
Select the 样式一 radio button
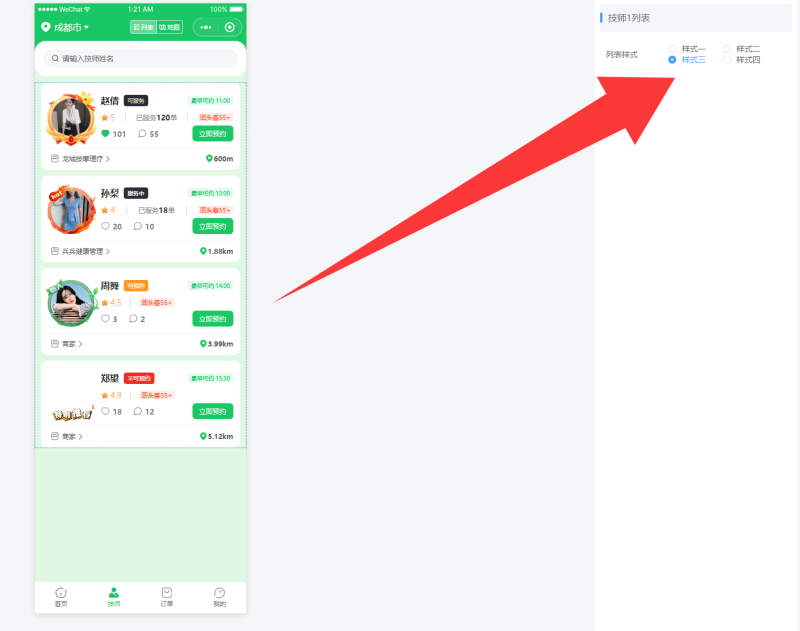coord(672,49)
